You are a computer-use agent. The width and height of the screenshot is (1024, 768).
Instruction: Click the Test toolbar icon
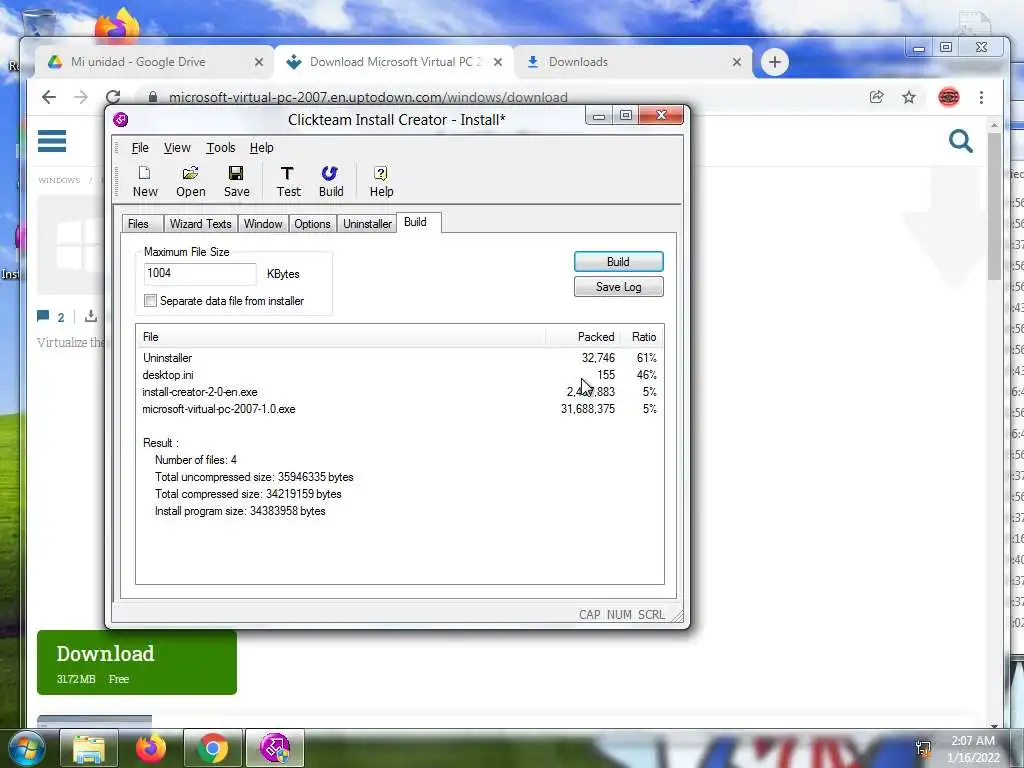(x=288, y=182)
